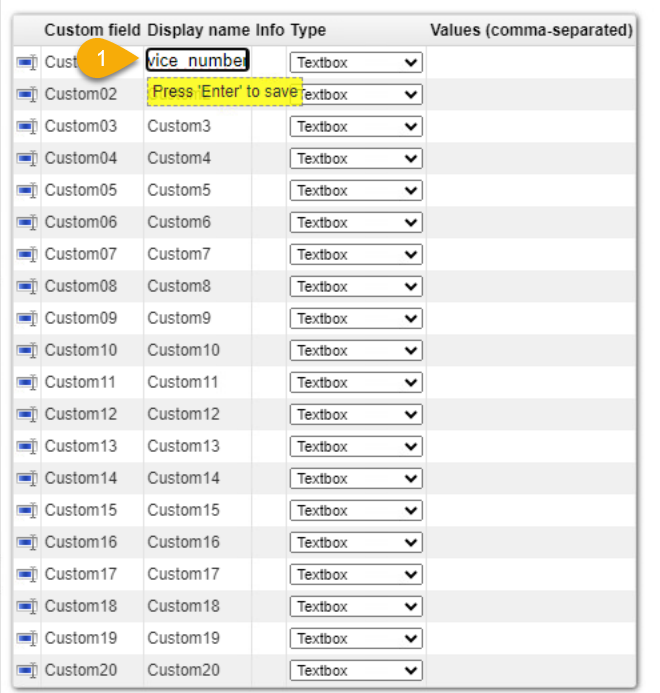Click the field icon beside Custom11
The height and width of the screenshot is (693, 660).
27,382
